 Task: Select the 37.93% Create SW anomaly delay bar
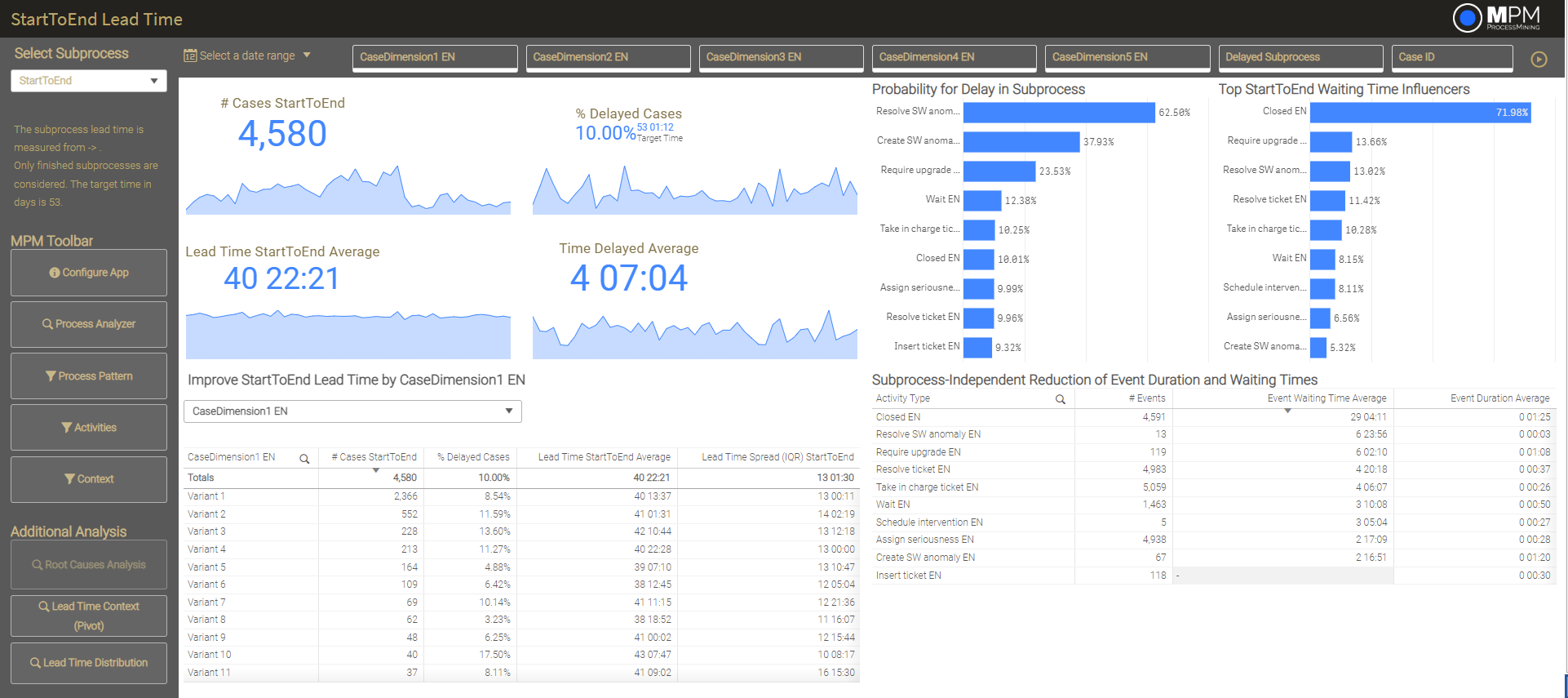[x=1021, y=141]
